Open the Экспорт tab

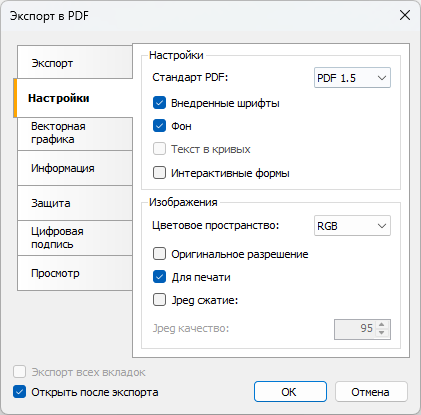click(75, 63)
